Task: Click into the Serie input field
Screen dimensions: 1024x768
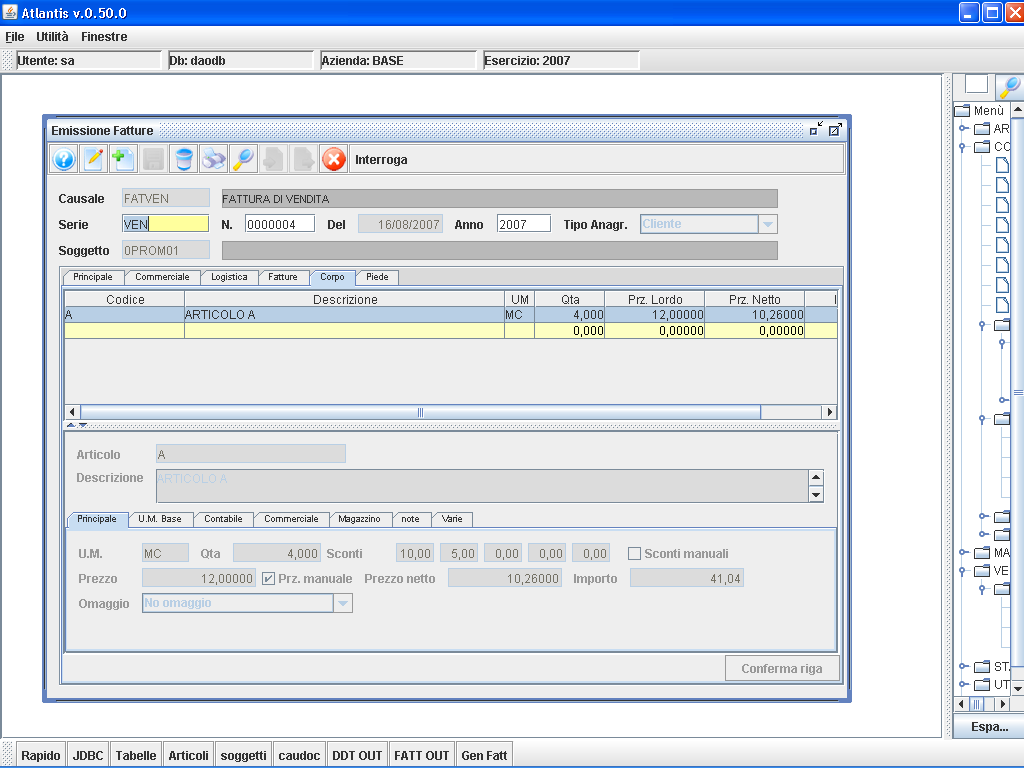Action: (165, 224)
